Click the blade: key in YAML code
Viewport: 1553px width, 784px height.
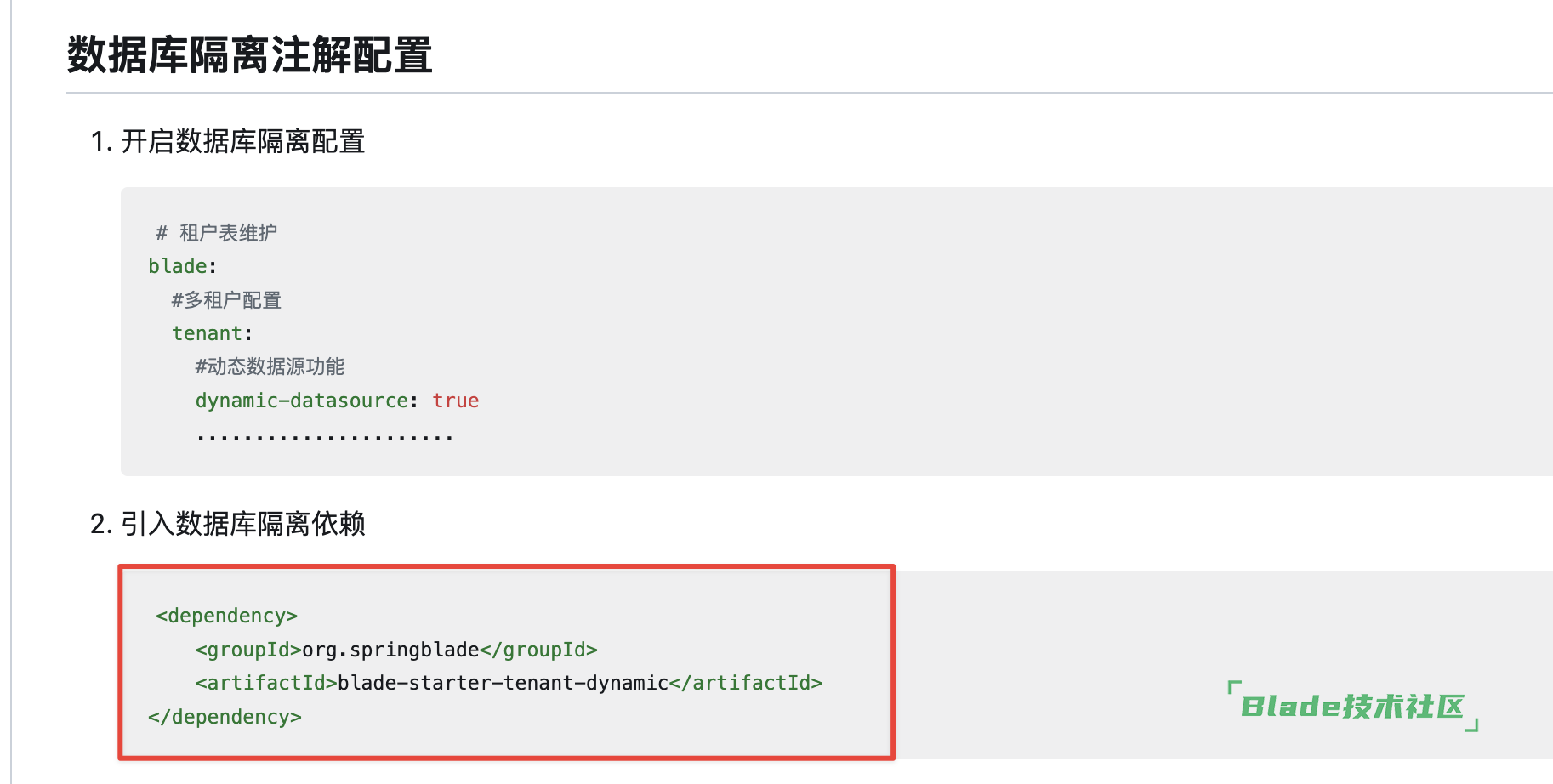(x=183, y=266)
